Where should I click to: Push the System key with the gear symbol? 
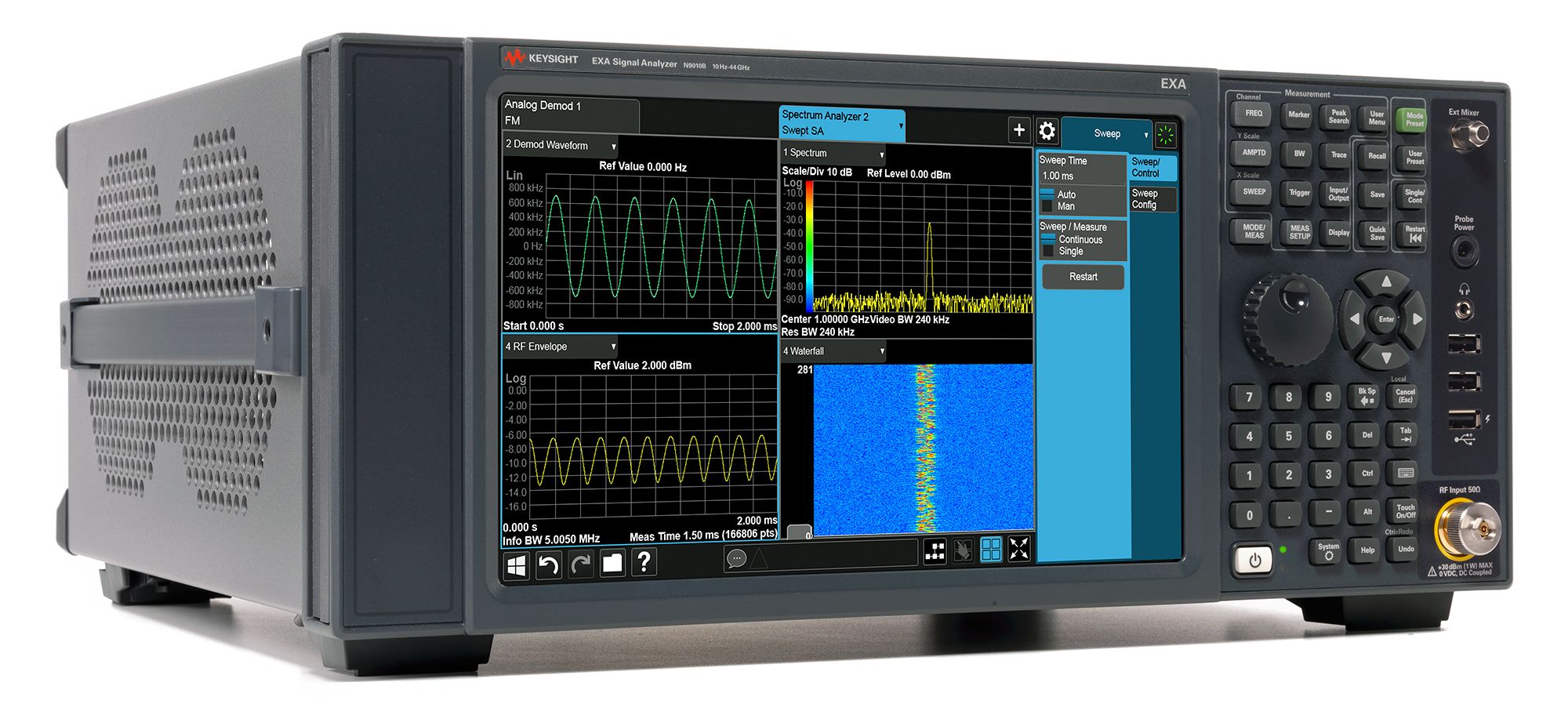1328,551
